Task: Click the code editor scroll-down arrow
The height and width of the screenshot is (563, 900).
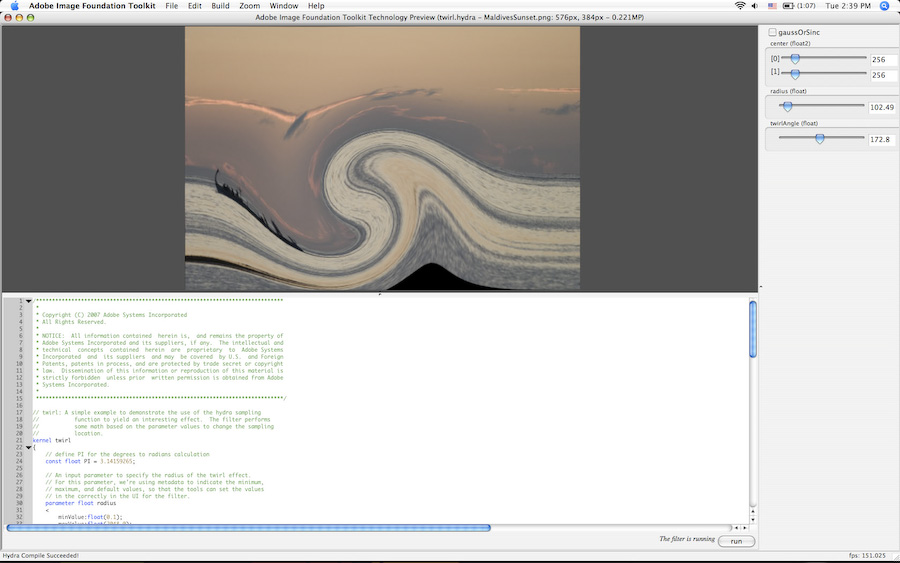Action: tap(753, 517)
